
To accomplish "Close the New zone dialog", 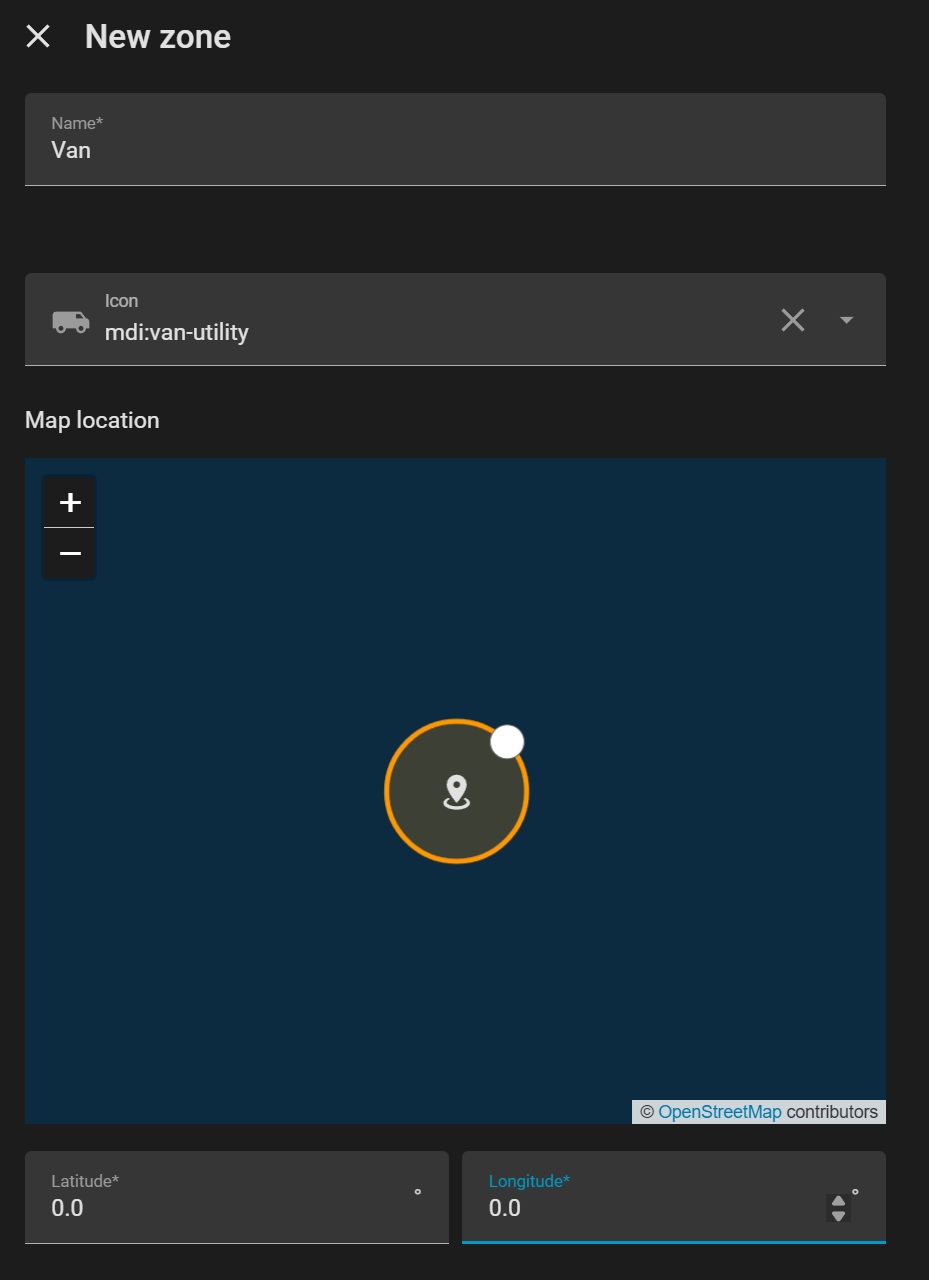I will (x=38, y=37).
